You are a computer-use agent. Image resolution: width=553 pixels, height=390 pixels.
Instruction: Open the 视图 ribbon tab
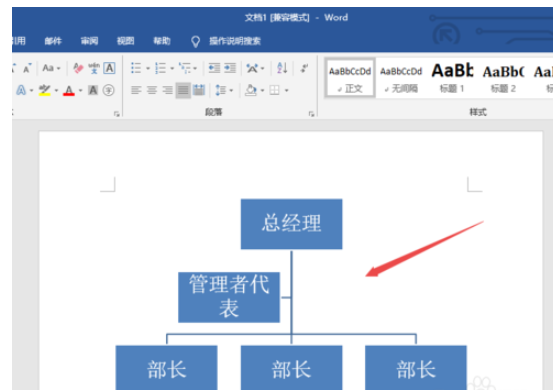[126, 41]
